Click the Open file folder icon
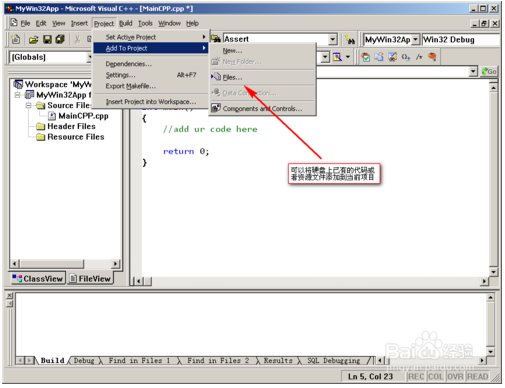 (x=33, y=40)
